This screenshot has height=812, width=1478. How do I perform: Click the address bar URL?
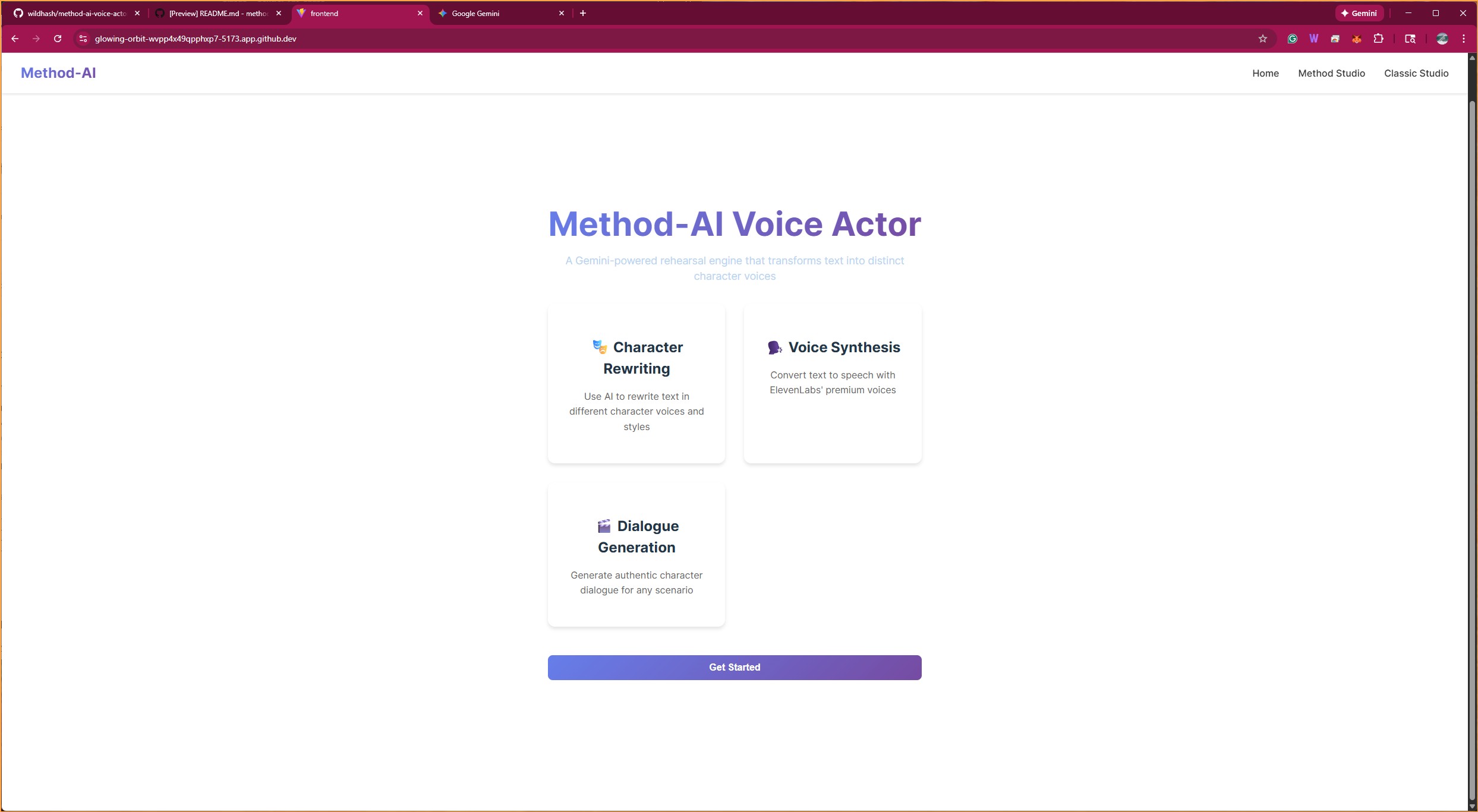(196, 39)
